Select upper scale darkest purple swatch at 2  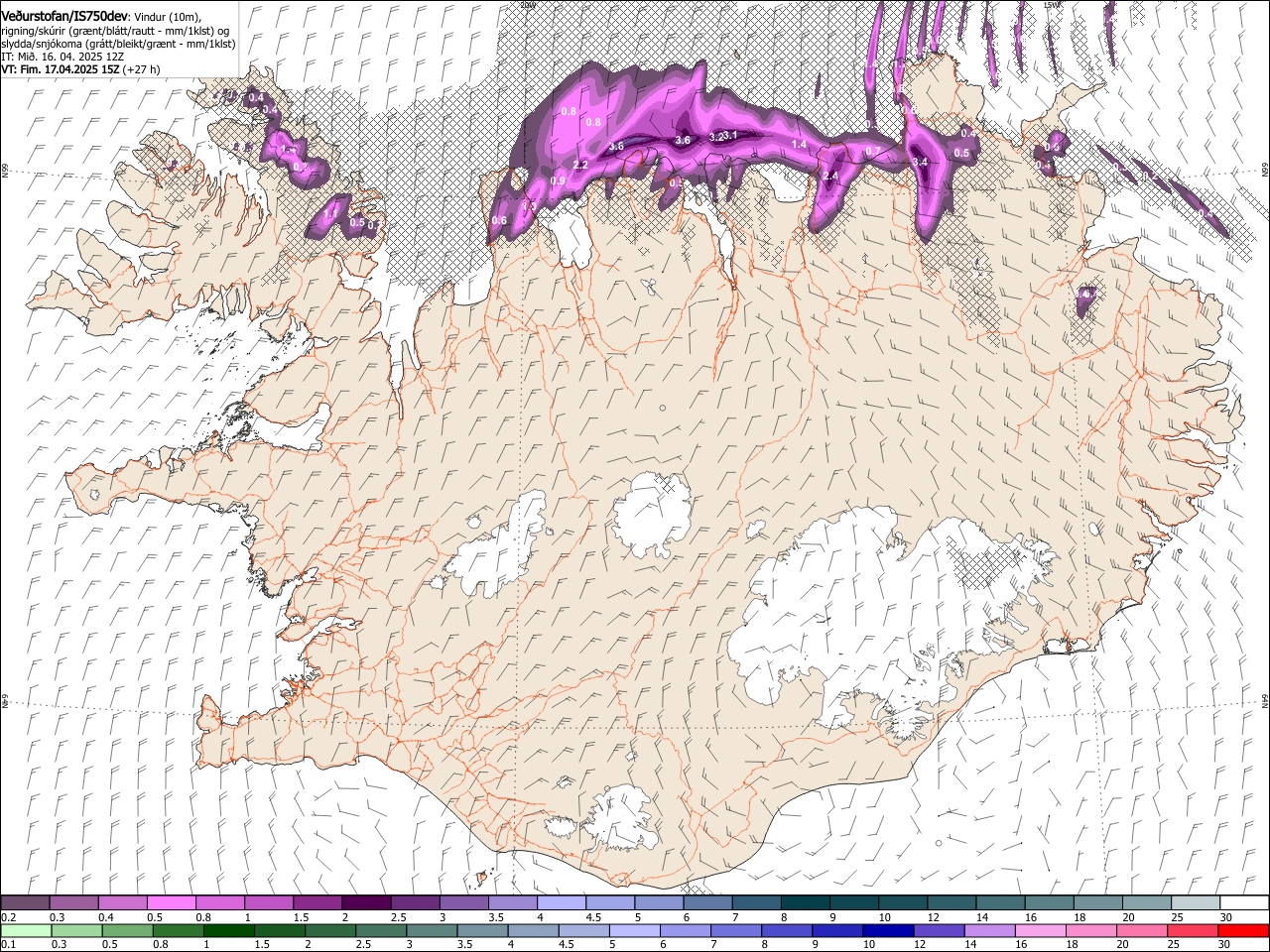pos(365,902)
